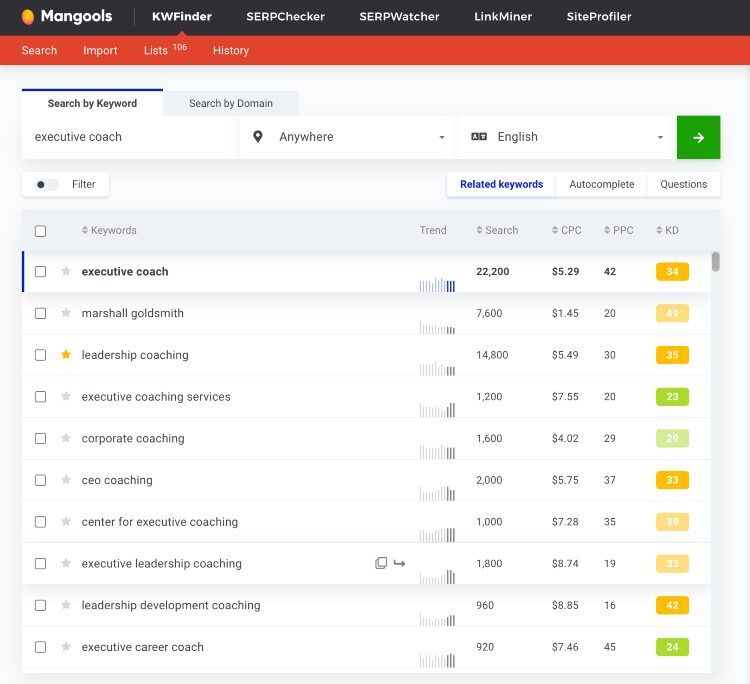Check executive coaching services row checkbox
Screen dimensions: 750x684
click(41, 397)
